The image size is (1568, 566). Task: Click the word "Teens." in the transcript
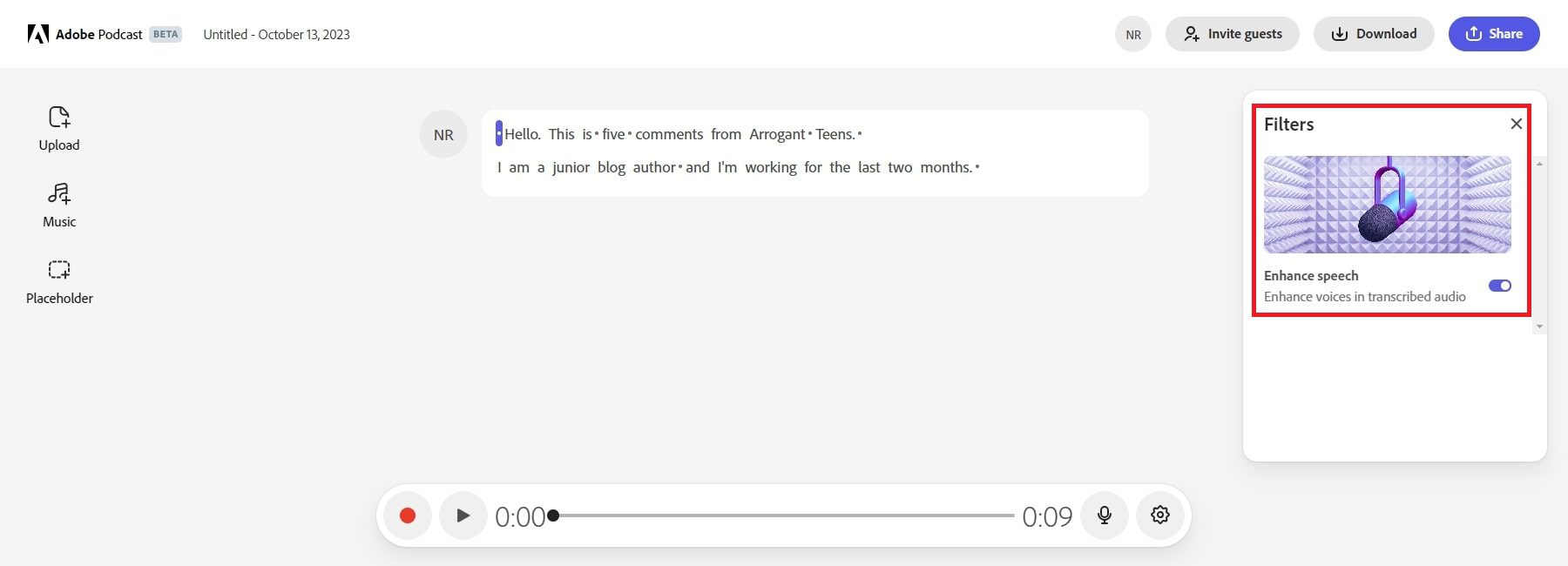[835, 134]
